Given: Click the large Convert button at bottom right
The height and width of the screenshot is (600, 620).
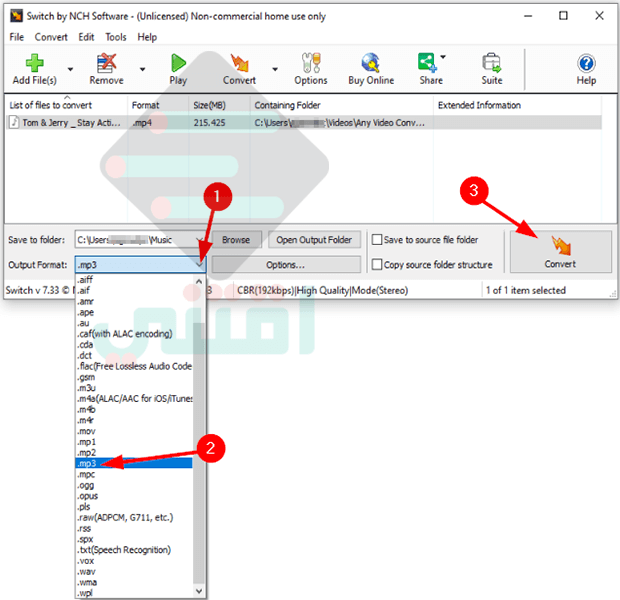Looking at the screenshot, I should pos(560,252).
